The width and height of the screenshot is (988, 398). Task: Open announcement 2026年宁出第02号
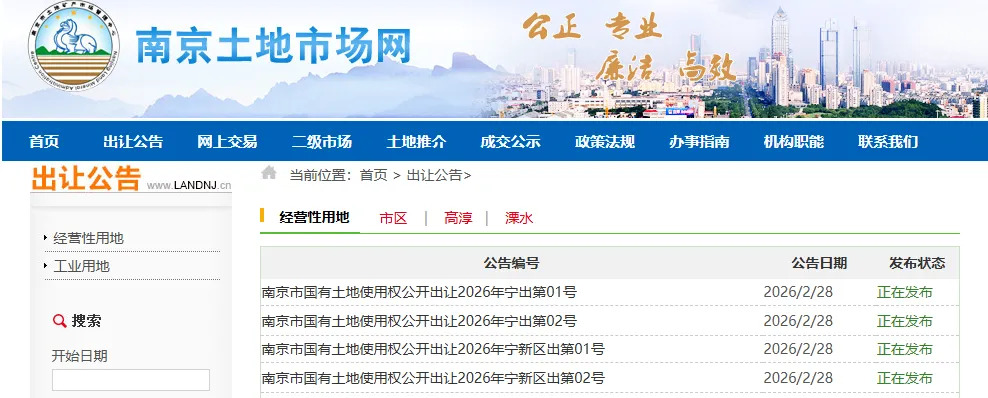[x=419, y=321]
